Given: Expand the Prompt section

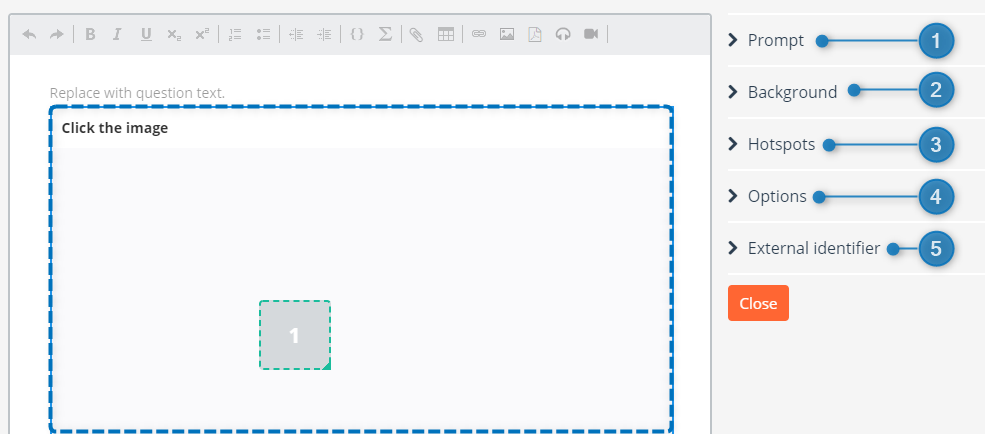Looking at the screenshot, I should point(775,40).
